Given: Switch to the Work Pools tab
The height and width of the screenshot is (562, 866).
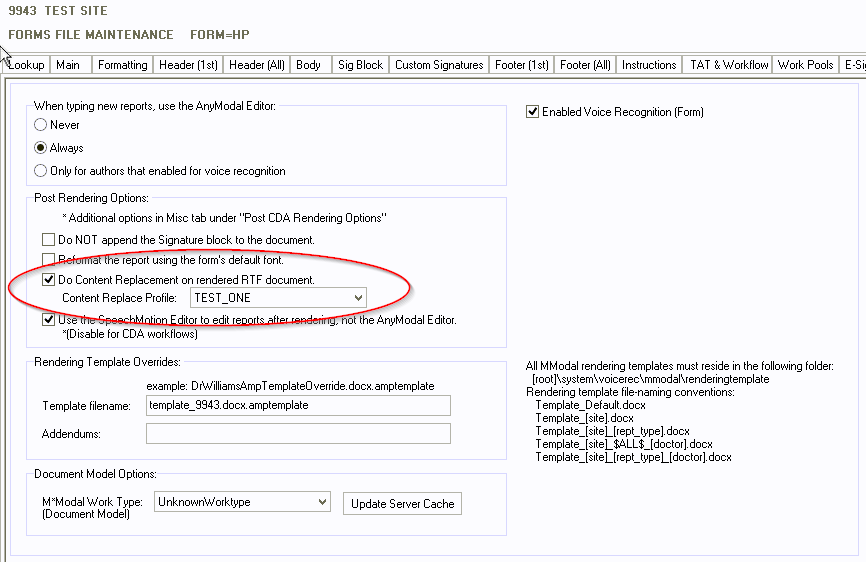Looking at the screenshot, I should click(805, 65).
